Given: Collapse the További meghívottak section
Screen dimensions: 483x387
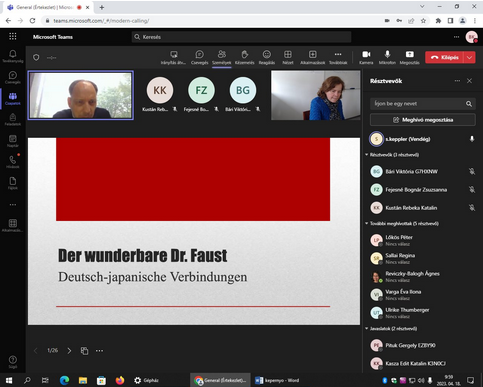Looking at the screenshot, I should pyautogui.click(x=367, y=223).
